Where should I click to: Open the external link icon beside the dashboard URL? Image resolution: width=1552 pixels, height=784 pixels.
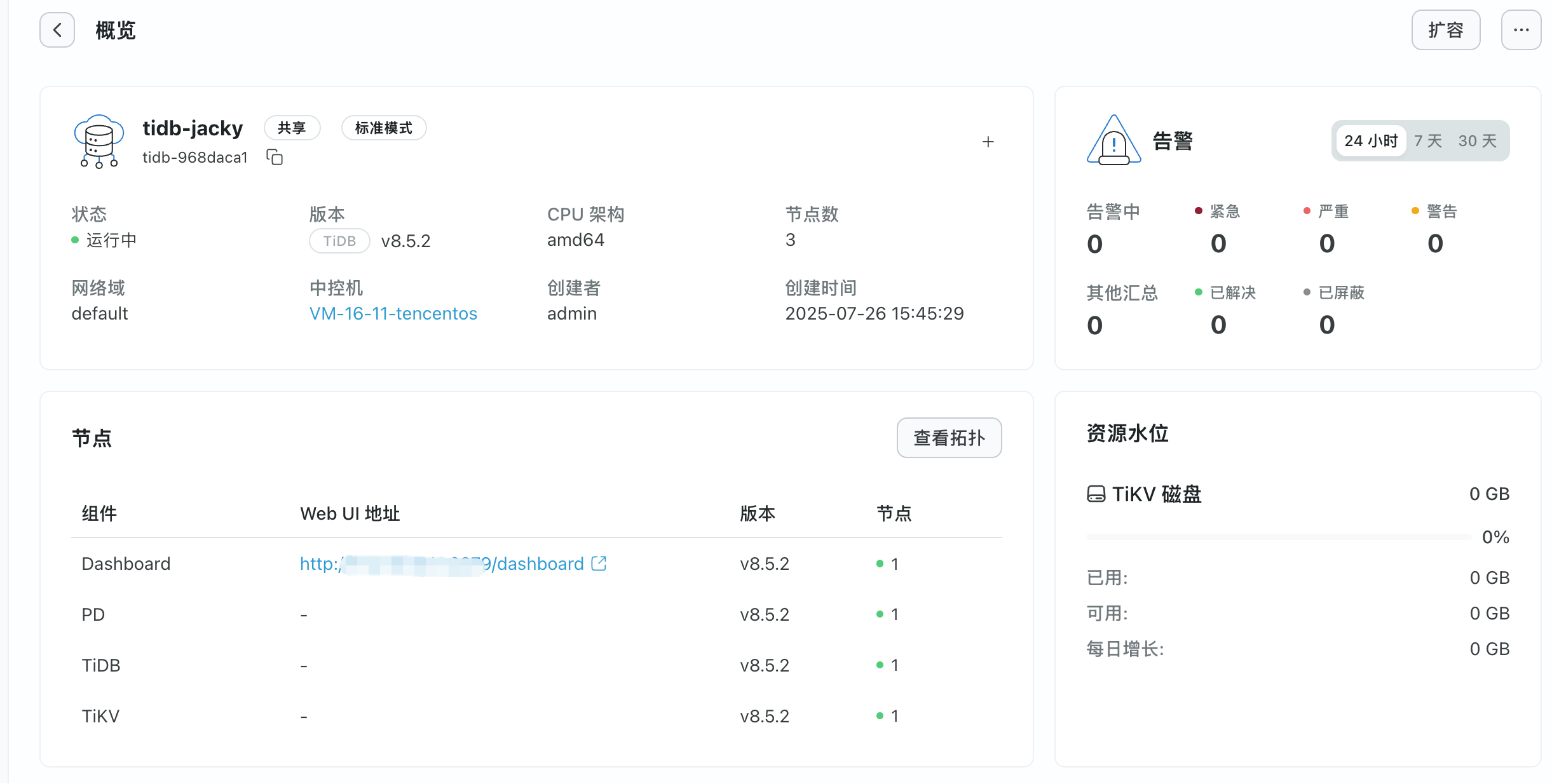click(x=599, y=564)
